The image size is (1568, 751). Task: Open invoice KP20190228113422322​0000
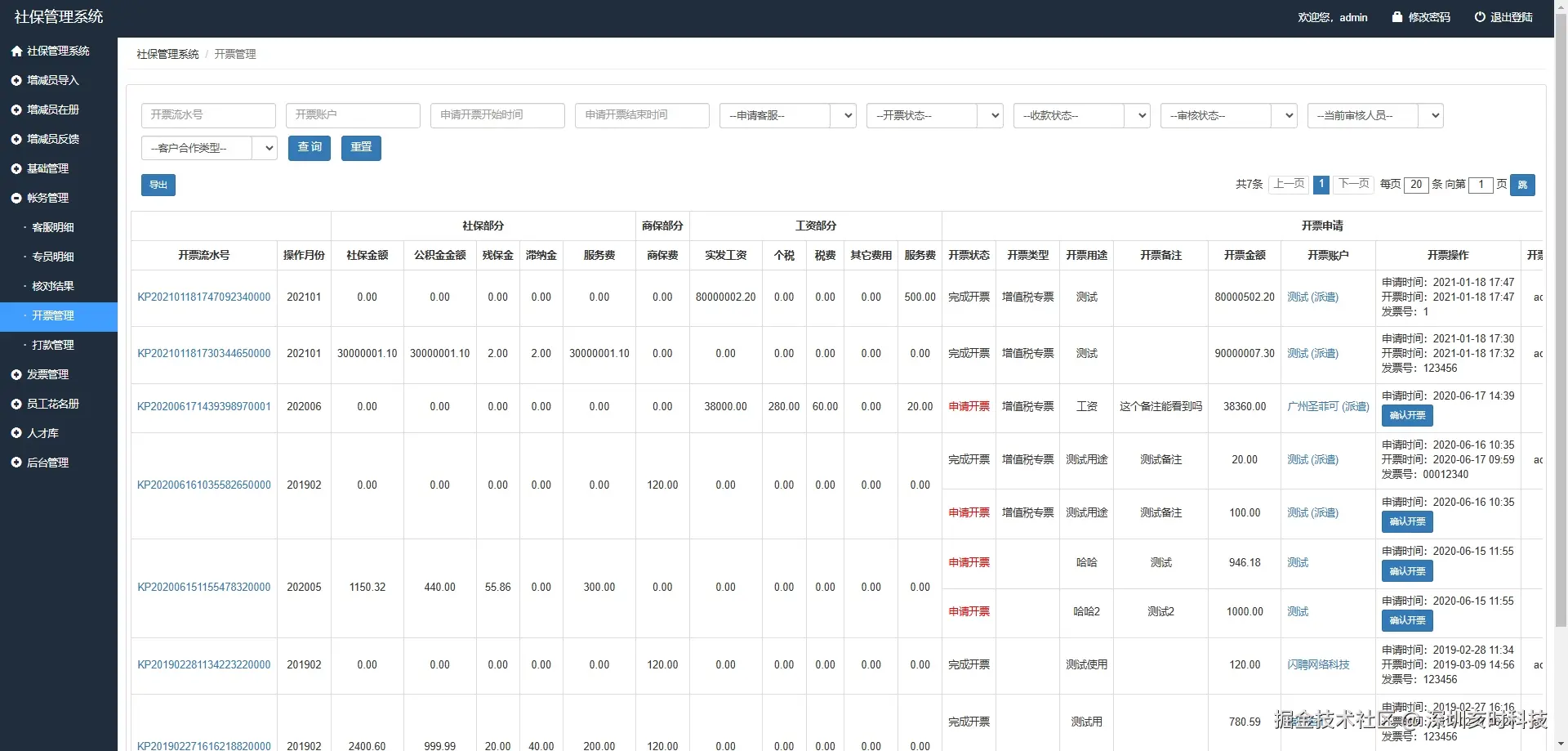coord(204,665)
